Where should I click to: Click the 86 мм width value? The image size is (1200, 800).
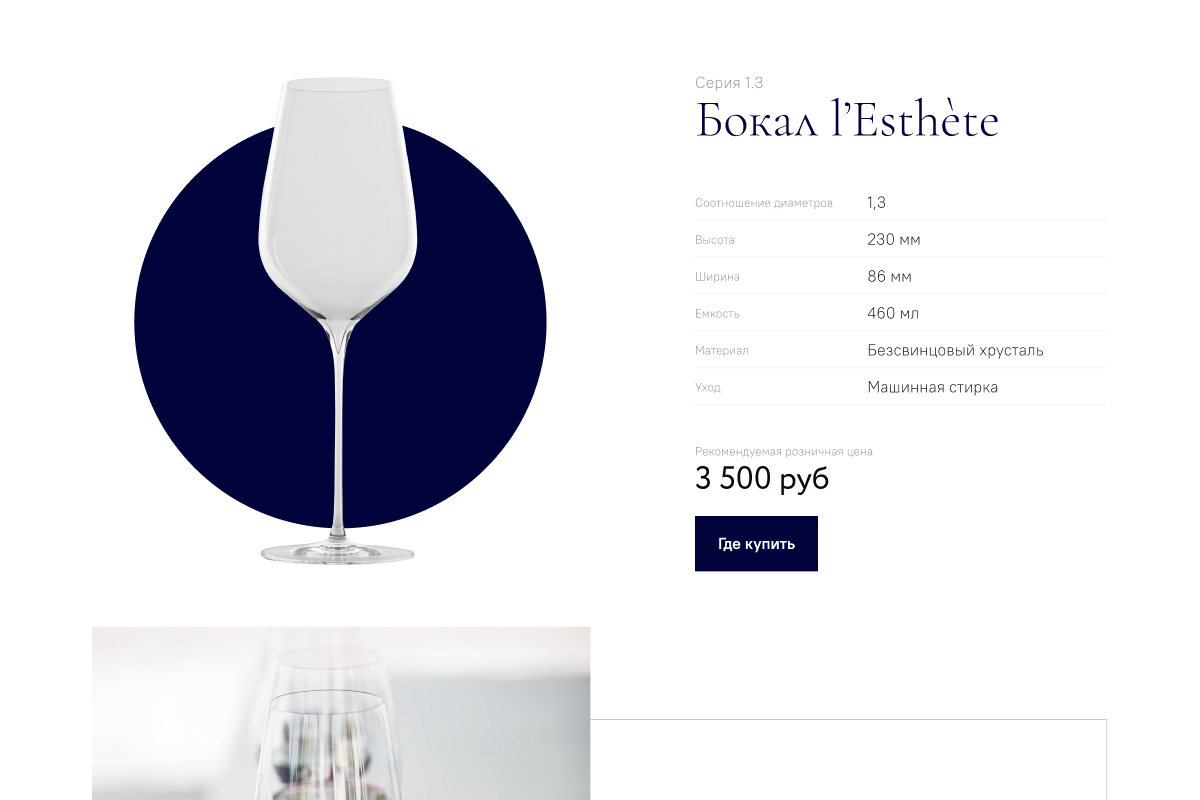tap(889, 277)
